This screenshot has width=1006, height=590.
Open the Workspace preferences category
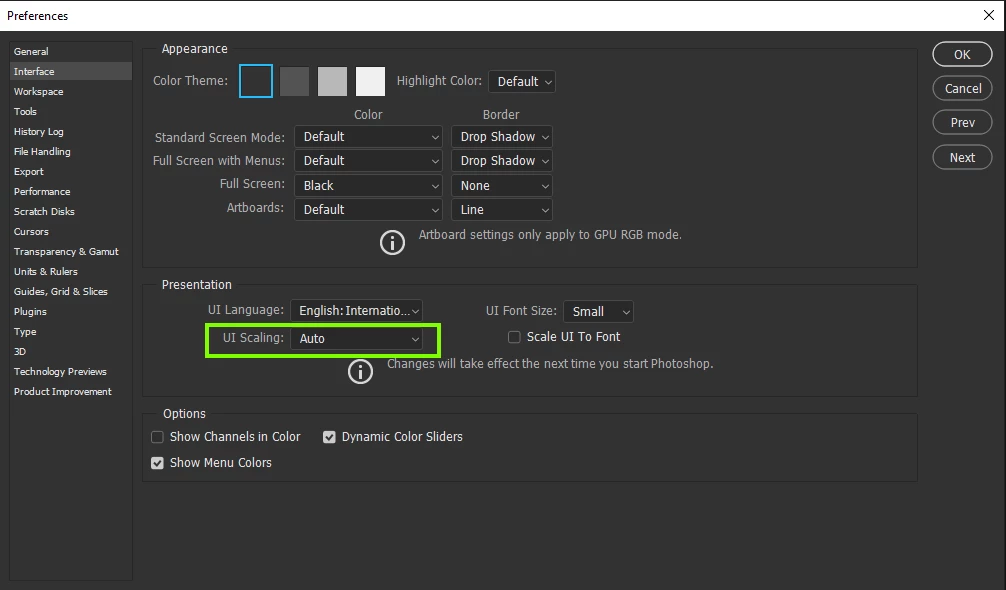pyautogui.click(x=71, y=92)
